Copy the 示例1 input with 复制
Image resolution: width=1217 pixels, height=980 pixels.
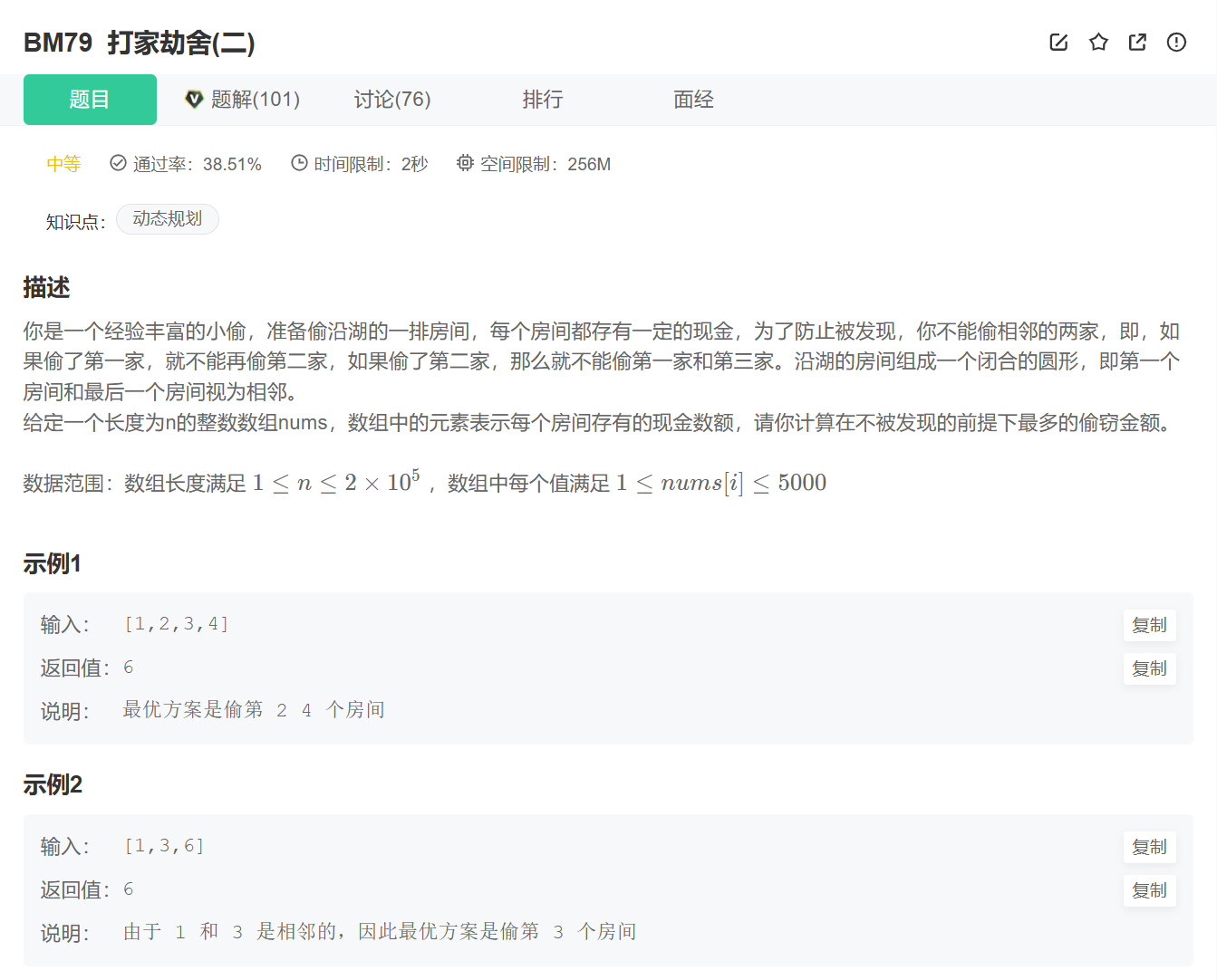[1149, 625]
